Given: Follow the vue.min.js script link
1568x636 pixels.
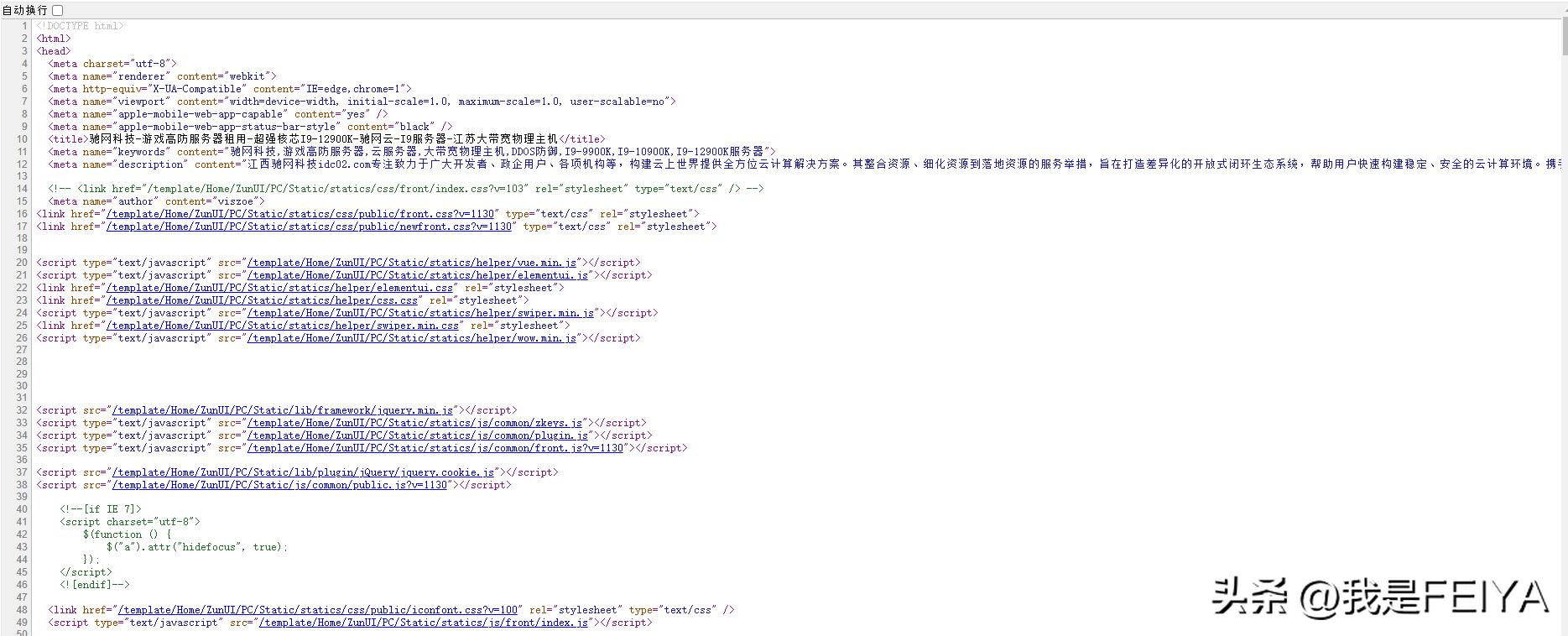Looking at the screenshot, I should (x=412, y=263).
